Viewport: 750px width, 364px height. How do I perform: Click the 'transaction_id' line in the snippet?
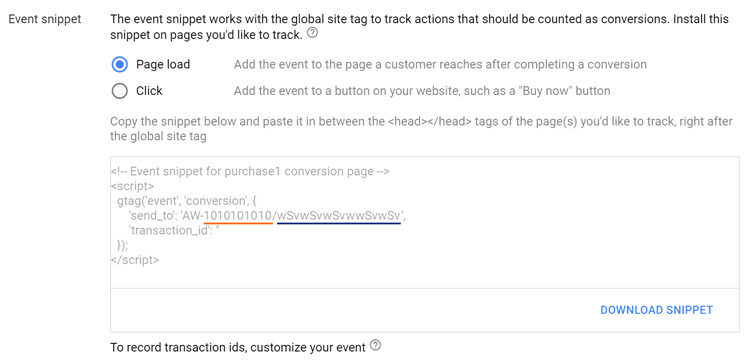pos(174,231)
